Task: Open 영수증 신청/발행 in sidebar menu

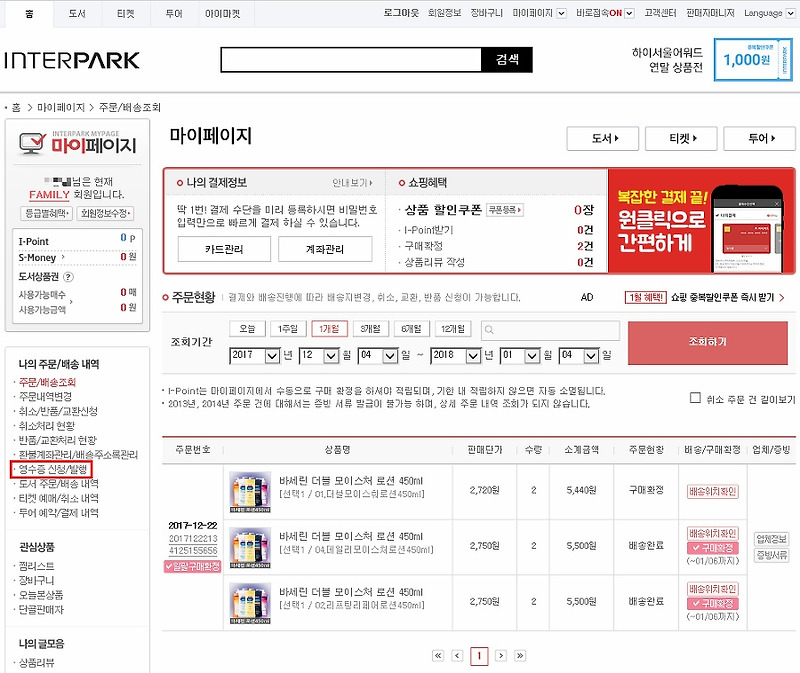Action: (52, 469)
